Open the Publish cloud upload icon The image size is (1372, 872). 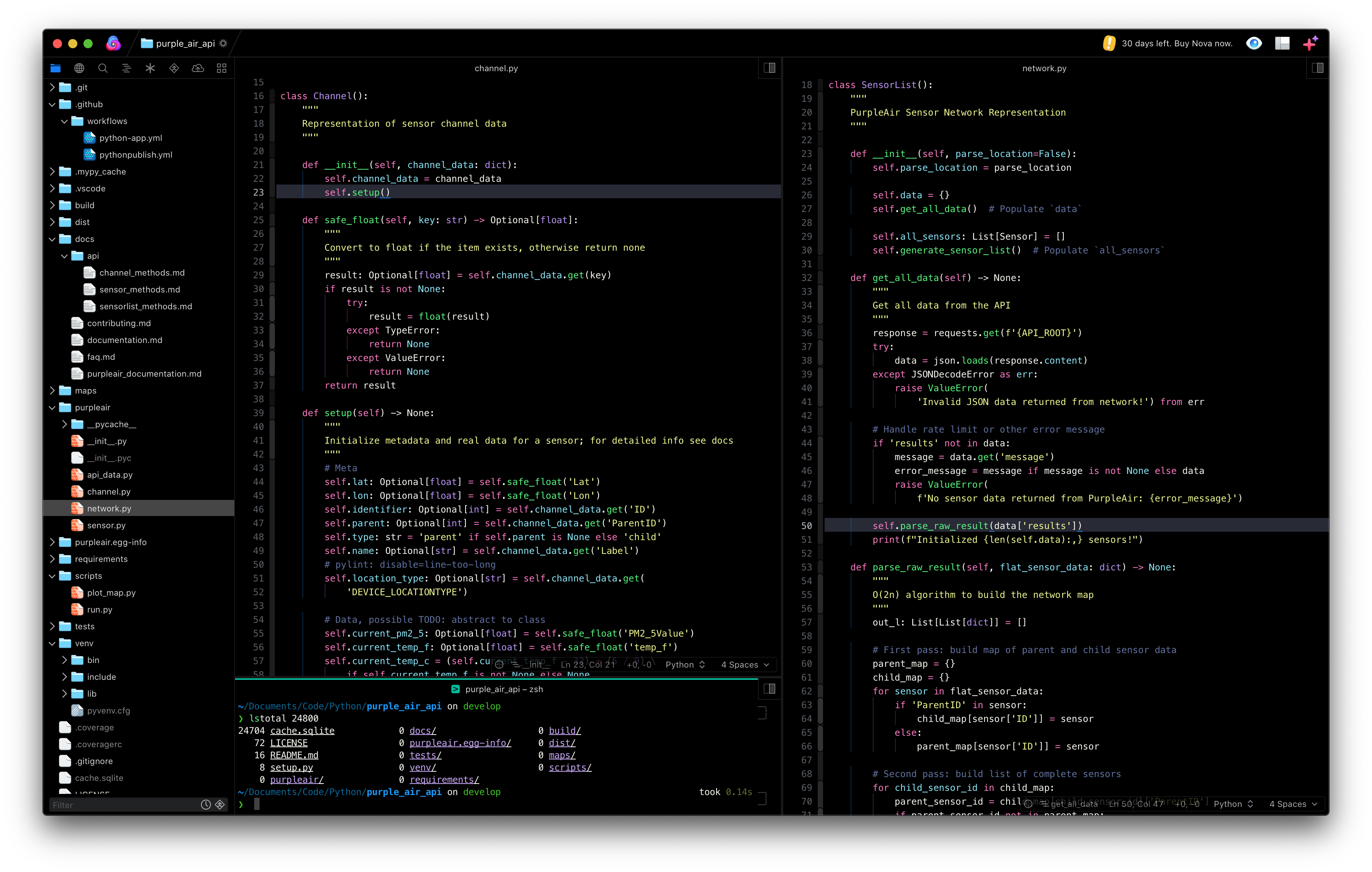198,69
